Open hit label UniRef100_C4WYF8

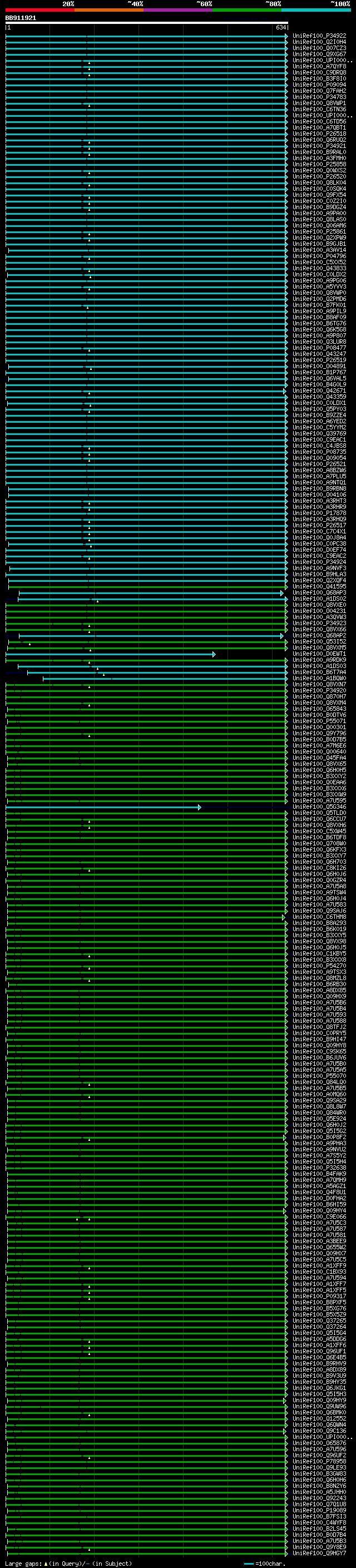click(x=319, y=1522)
